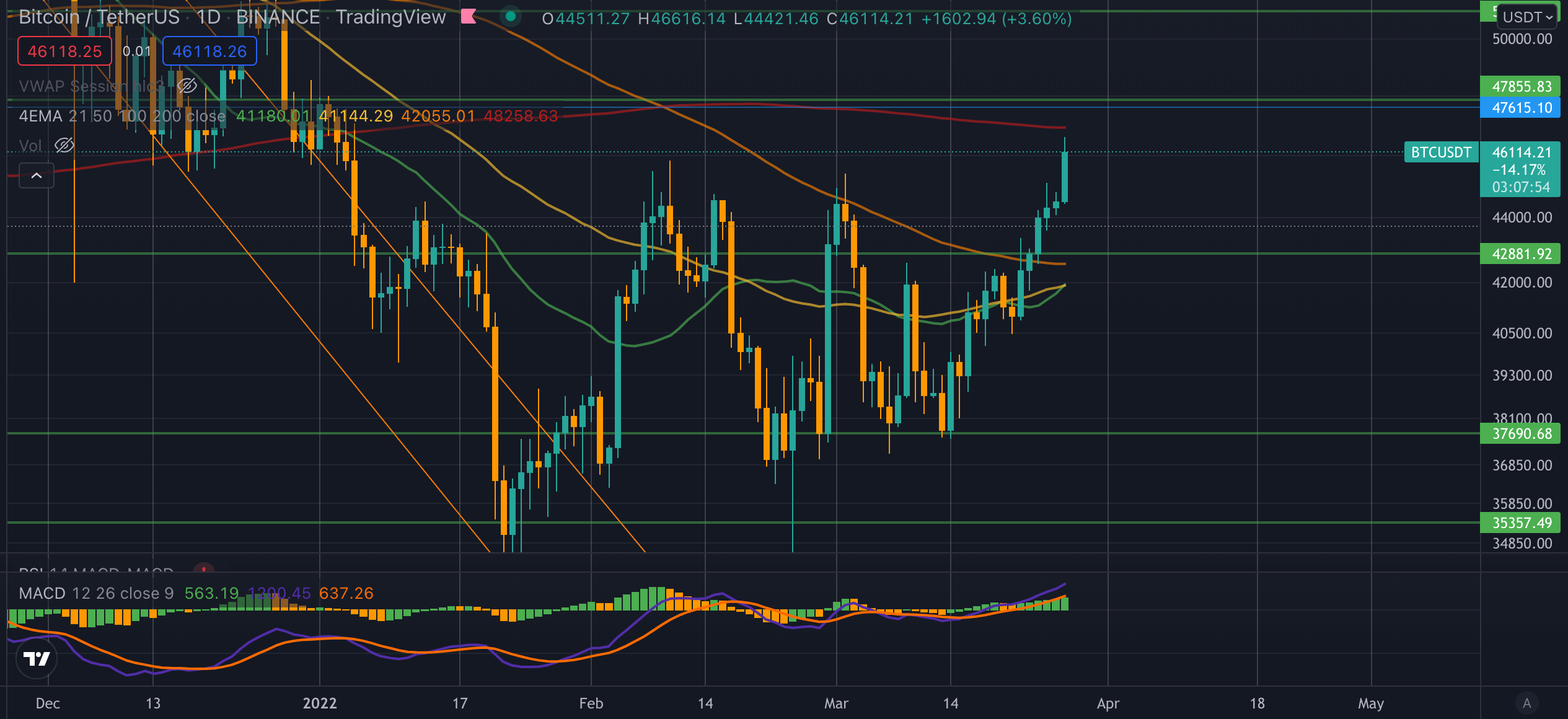Viewport: 1568px width, 719px height.
Task: Click the close value C46114.21 in header
Action: pyautogui.click(x=870, y=19)
